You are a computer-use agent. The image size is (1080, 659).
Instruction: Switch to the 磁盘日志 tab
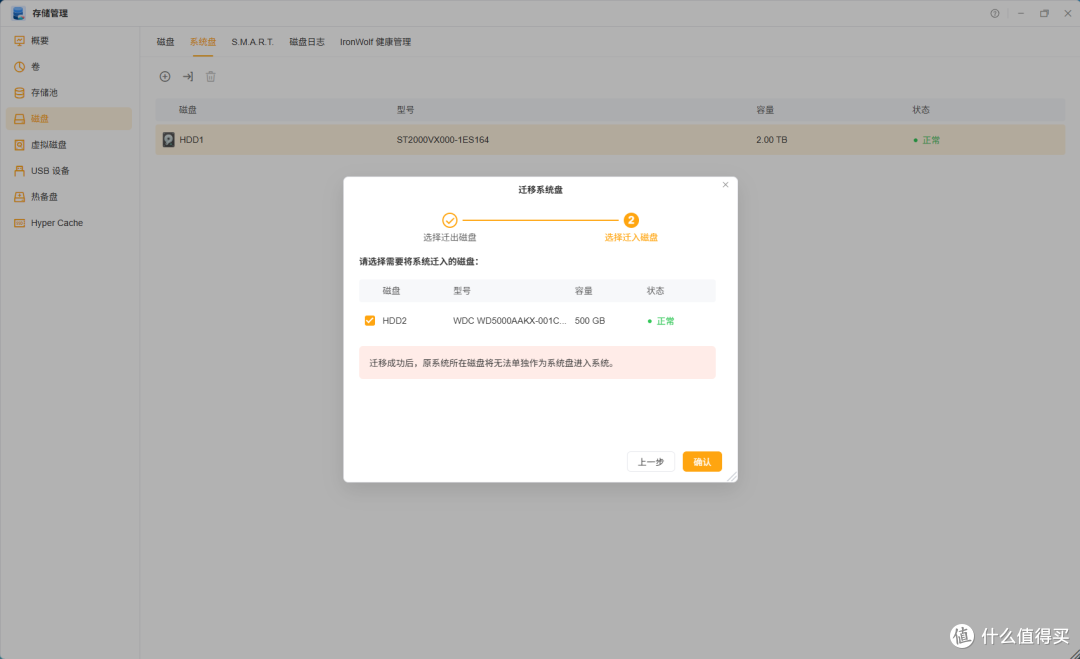pos(307,42)
